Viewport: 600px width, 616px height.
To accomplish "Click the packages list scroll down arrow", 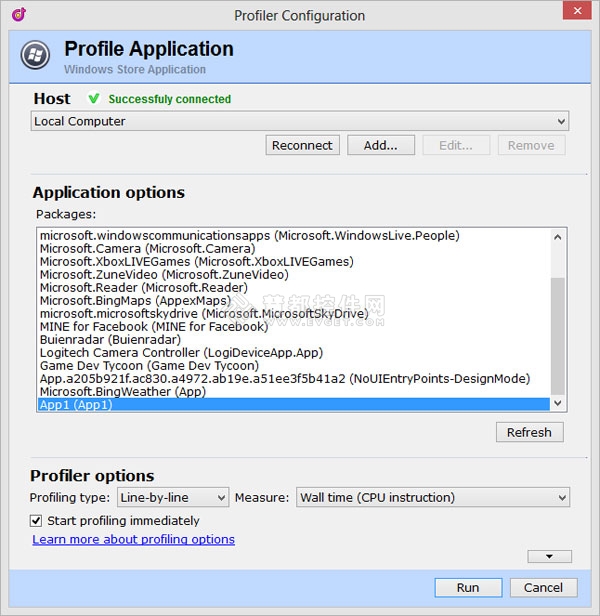I will tap(558, 403).
